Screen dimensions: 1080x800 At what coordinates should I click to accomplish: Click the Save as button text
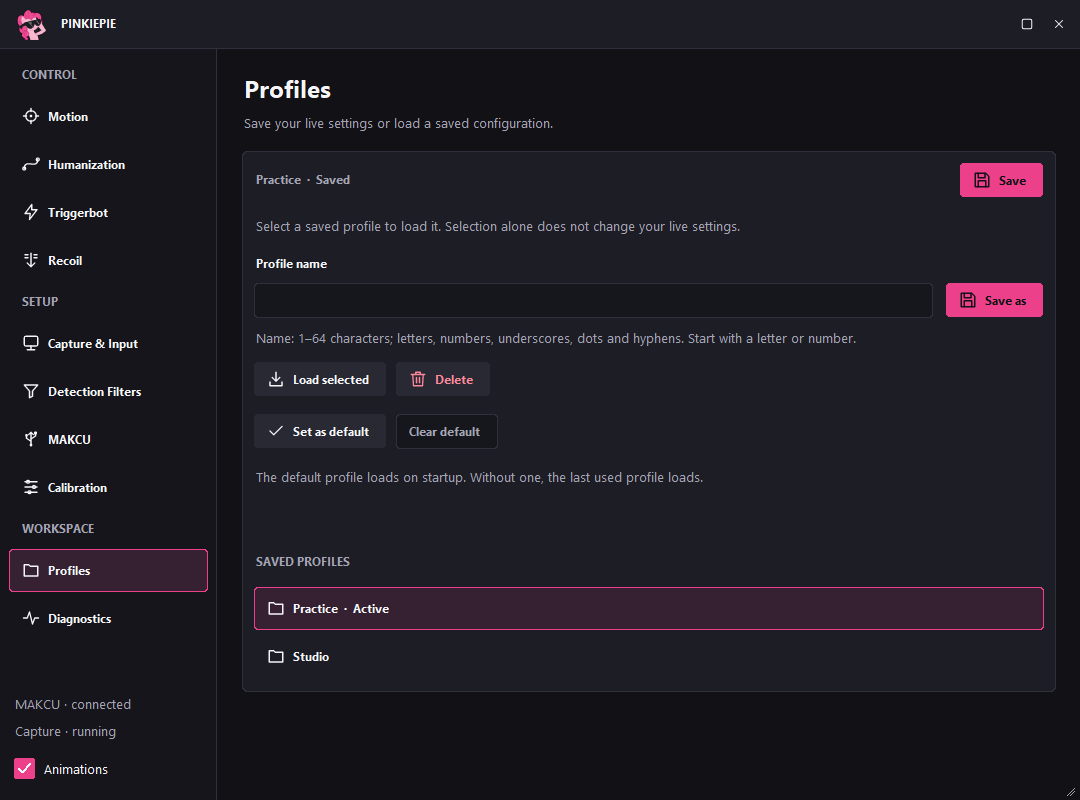tap(1005, 300)
